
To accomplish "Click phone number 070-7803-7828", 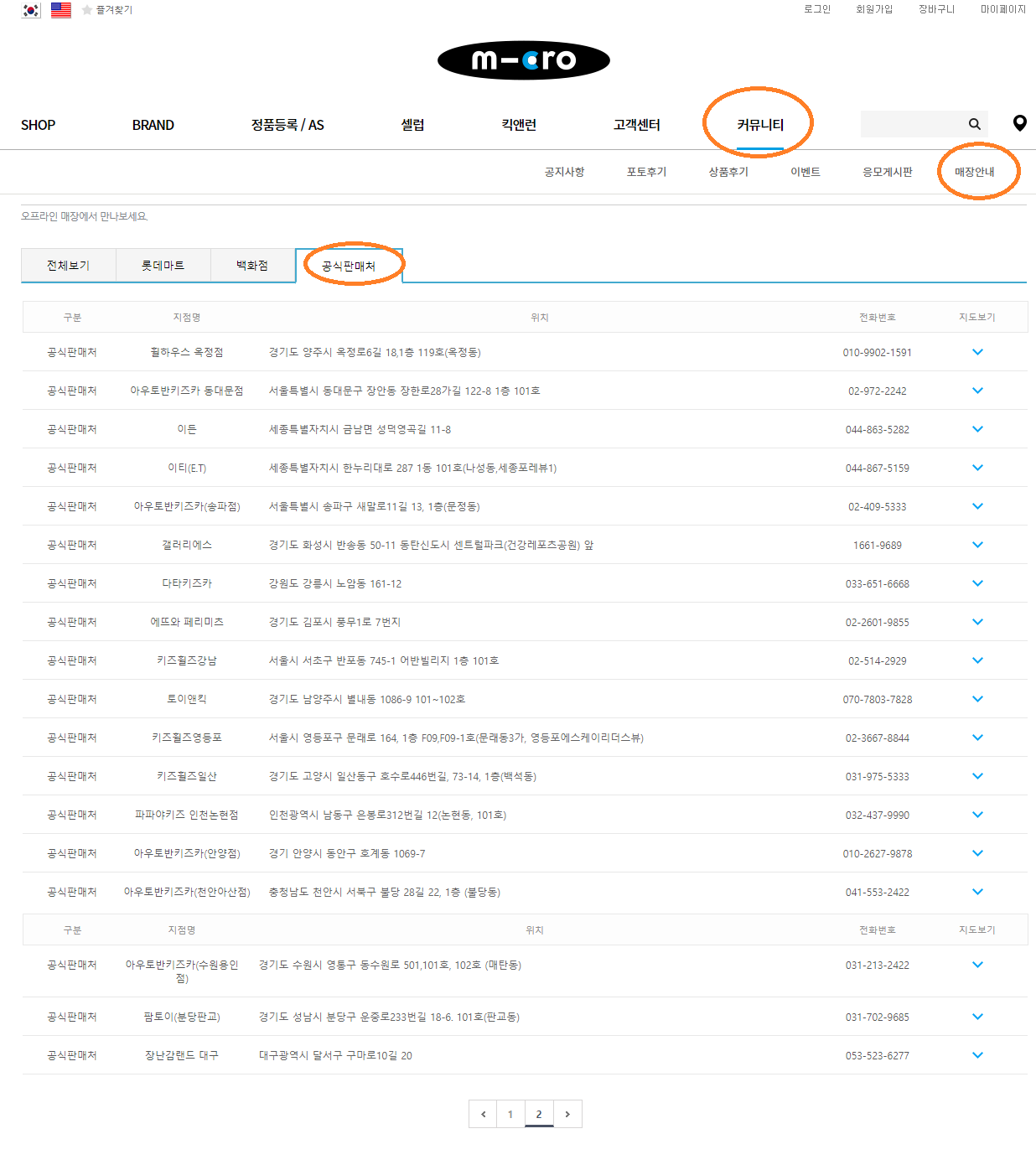I will click(878, 700).
